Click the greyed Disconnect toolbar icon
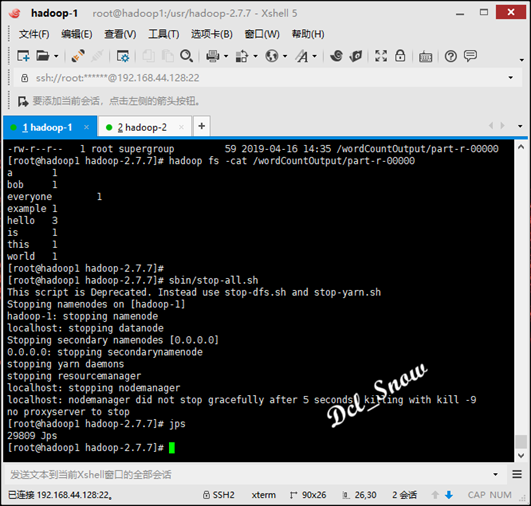The width and height of the screenshot is (531, 506). pyautogui.click(x=97, y=56)
